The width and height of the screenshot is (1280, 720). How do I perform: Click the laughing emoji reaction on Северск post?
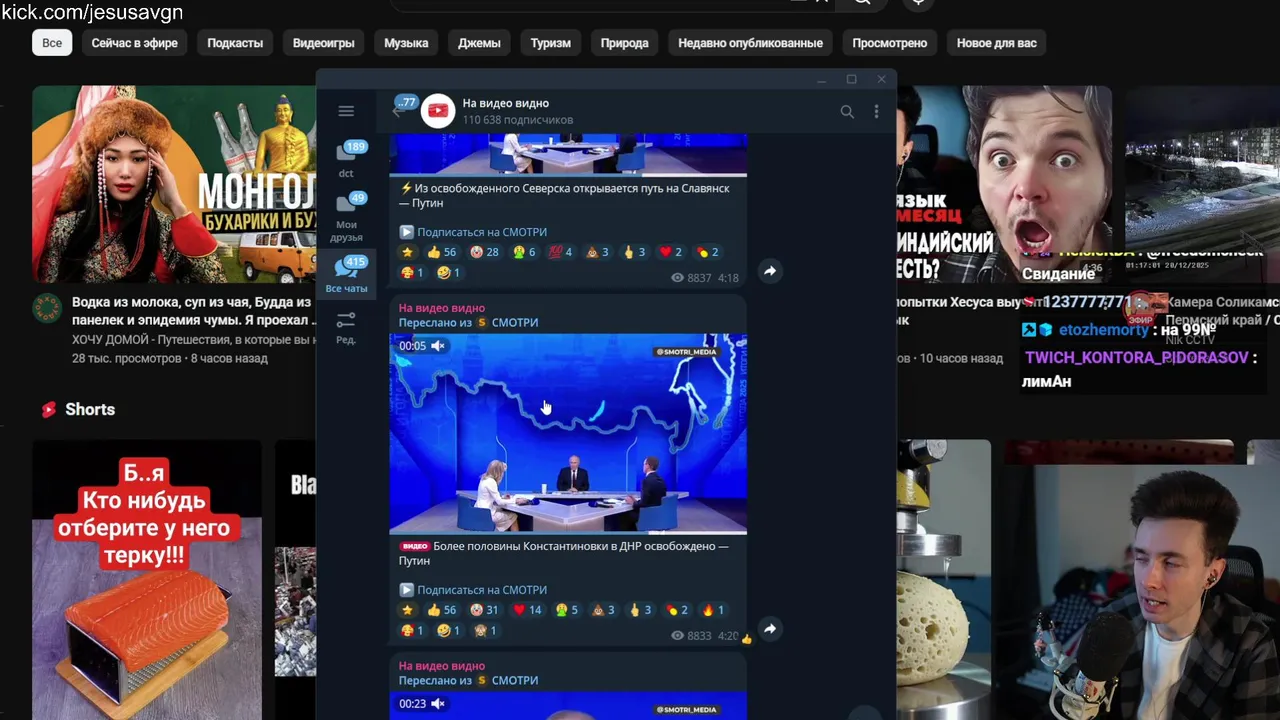[449, 273]
